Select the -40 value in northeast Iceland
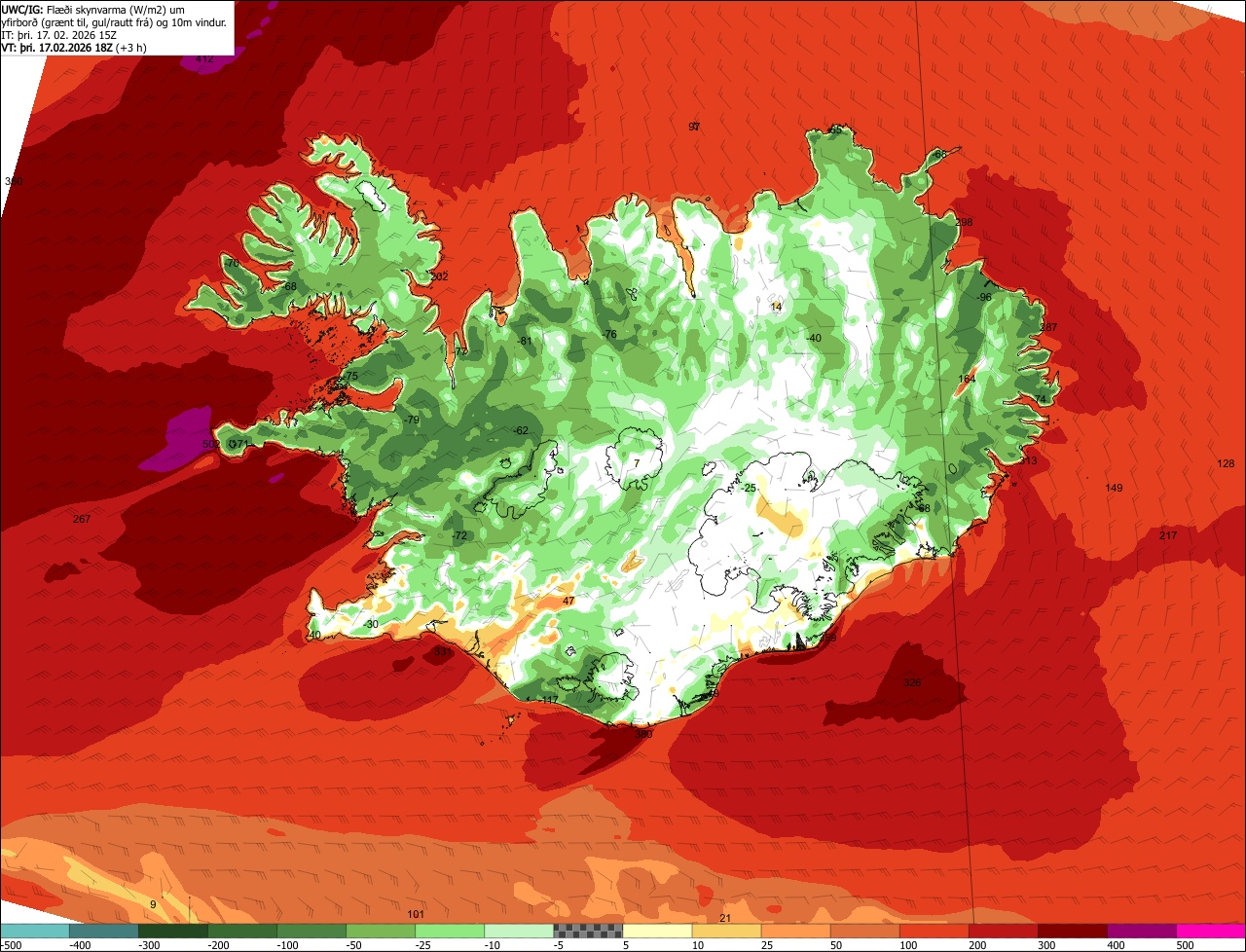Screen dimensions: 1246x952 point(814,338)
